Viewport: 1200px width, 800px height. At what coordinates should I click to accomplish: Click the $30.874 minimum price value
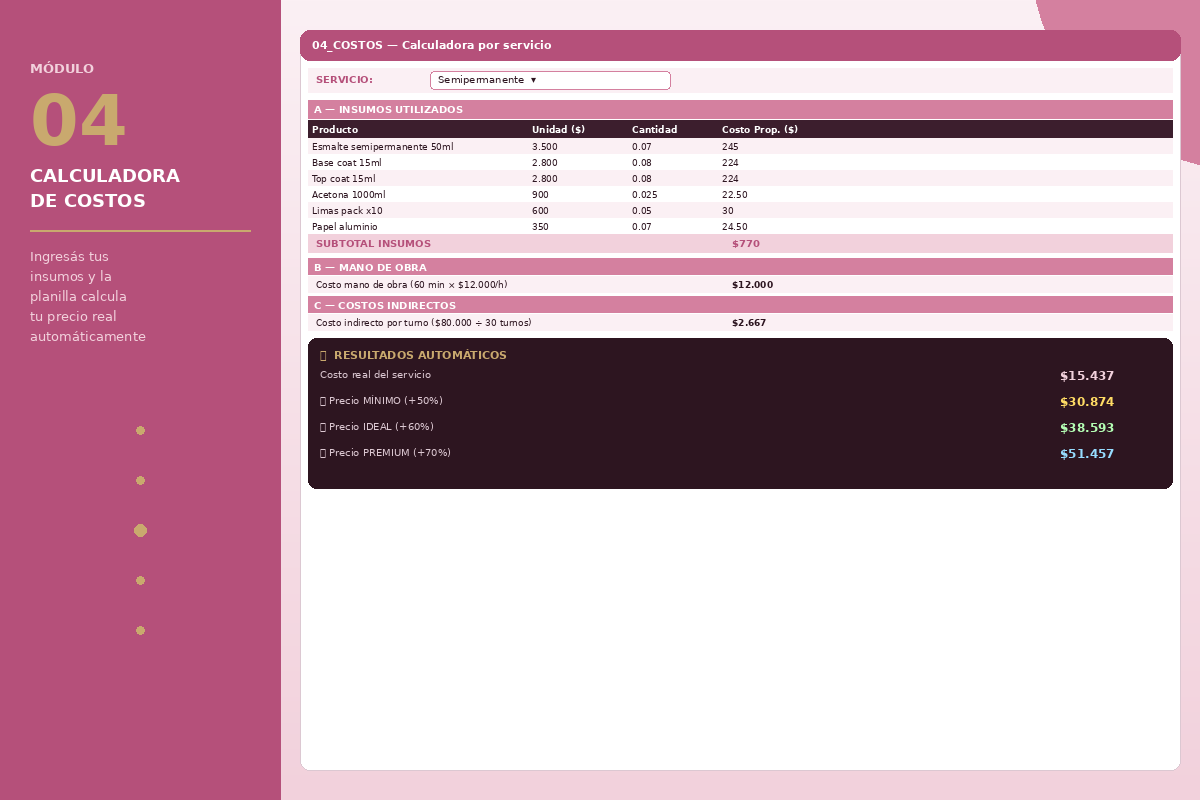(x=1087, y=402)
